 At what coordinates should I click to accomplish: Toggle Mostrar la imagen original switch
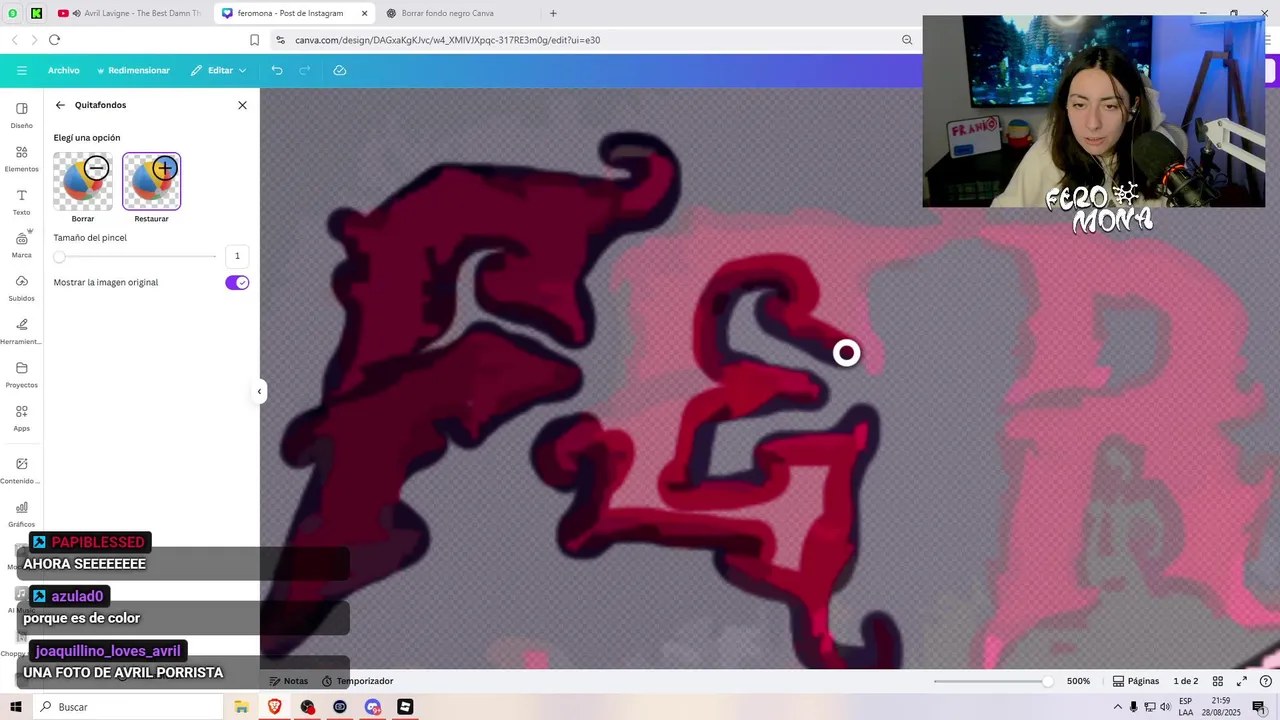tap(237, 283)
